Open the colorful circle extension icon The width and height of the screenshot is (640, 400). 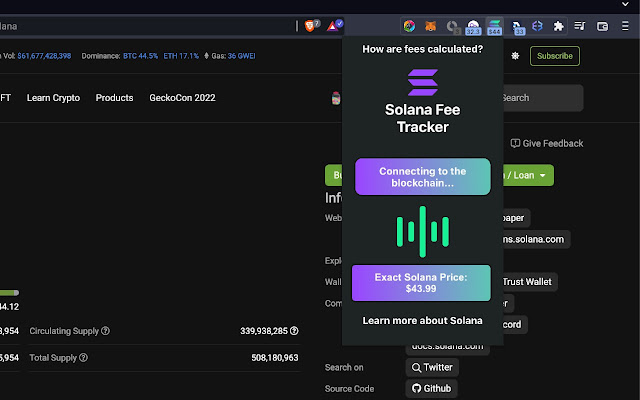[x=409, y=26]
